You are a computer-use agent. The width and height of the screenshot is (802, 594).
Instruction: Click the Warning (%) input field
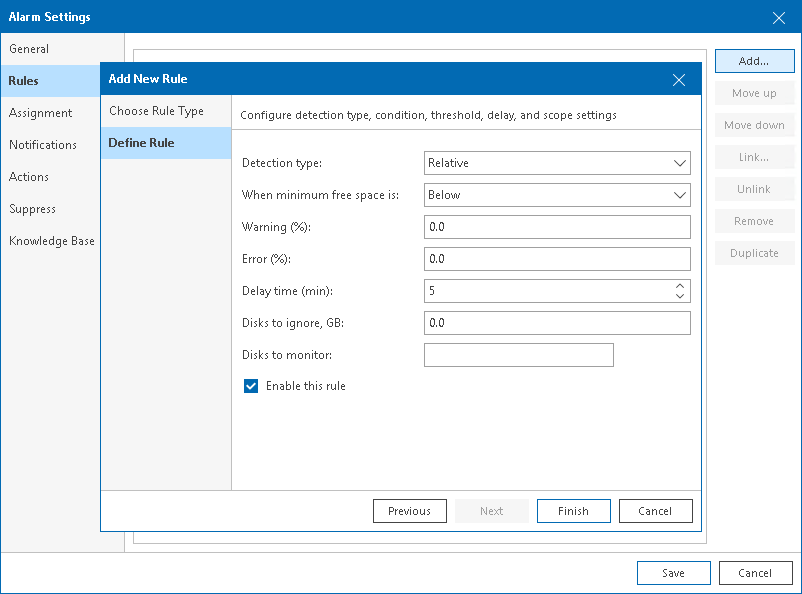tap(557, 227)
